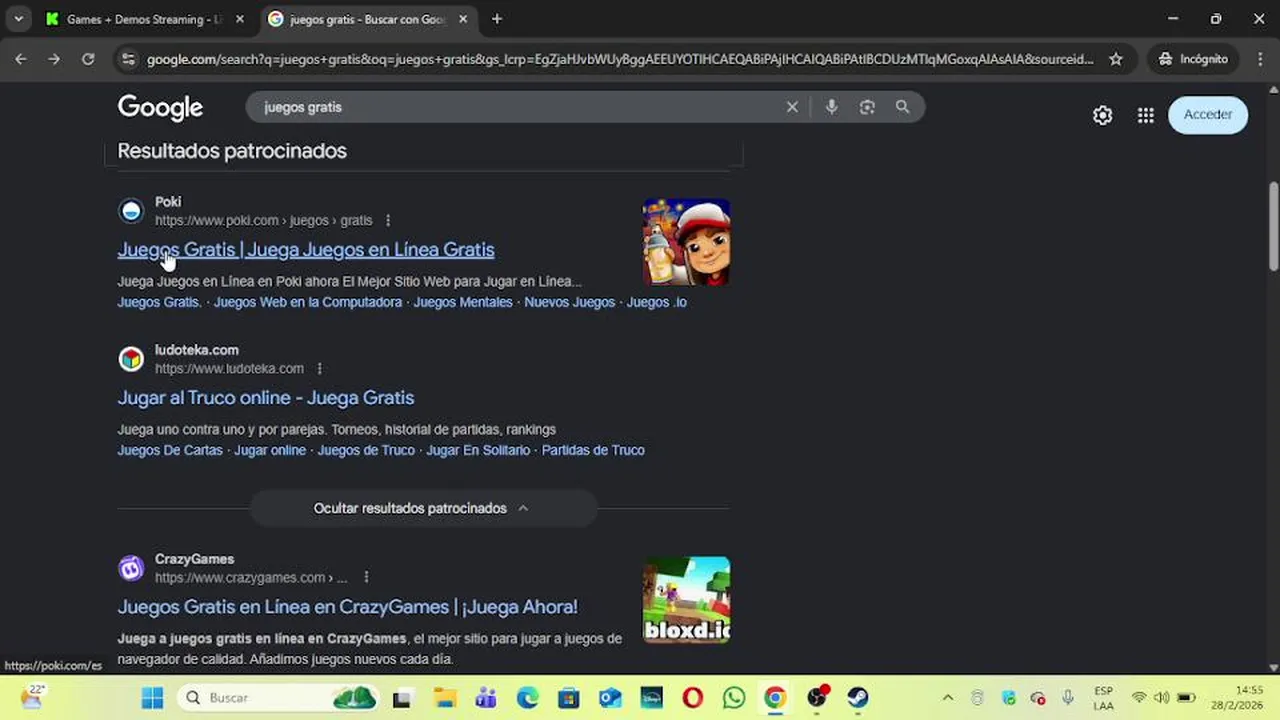Click ESP LAA language indicator
The width and height of the screenshot is (1280, 720).
point(1104,698)
